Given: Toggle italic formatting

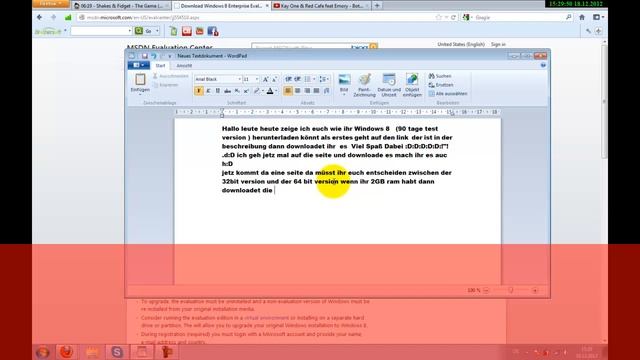Looking at the screenshot, I should 208,91.
